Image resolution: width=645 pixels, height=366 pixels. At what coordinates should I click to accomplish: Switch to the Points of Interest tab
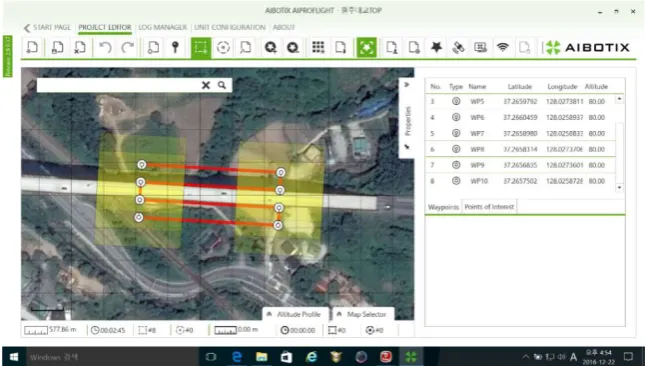pyautogui.click(x=489, y=207)
